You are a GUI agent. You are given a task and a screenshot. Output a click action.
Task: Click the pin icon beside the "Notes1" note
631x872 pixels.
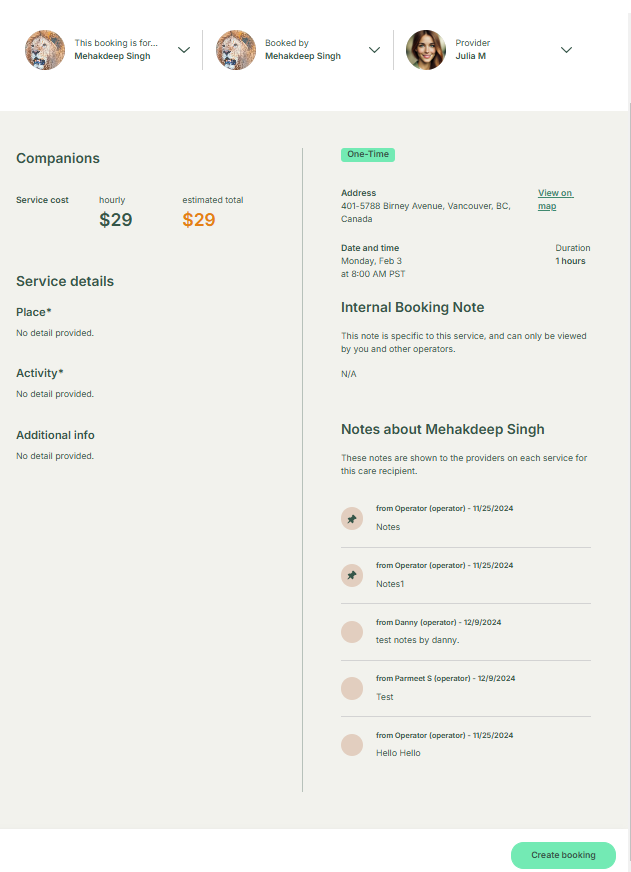tap(352, 575)
